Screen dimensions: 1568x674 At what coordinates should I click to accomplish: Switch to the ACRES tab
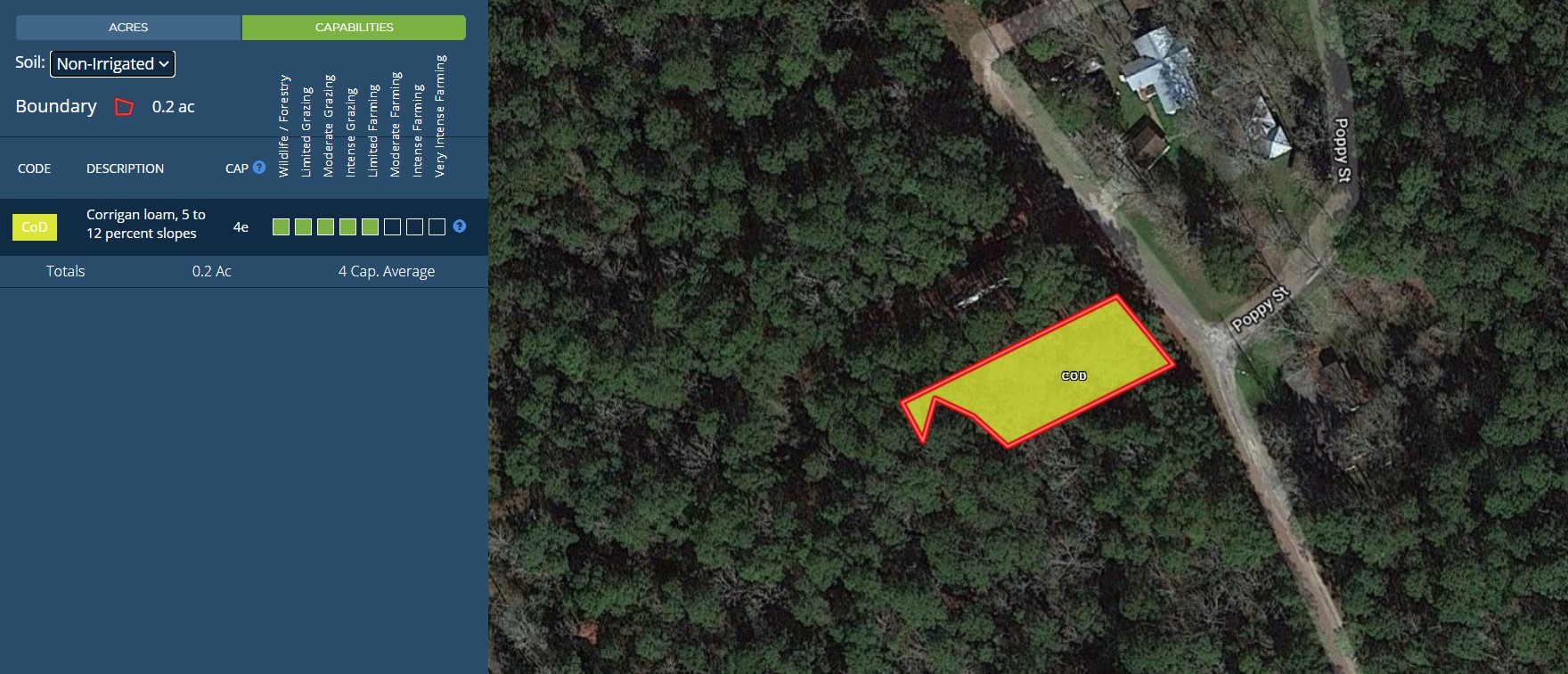click(128, 28)
